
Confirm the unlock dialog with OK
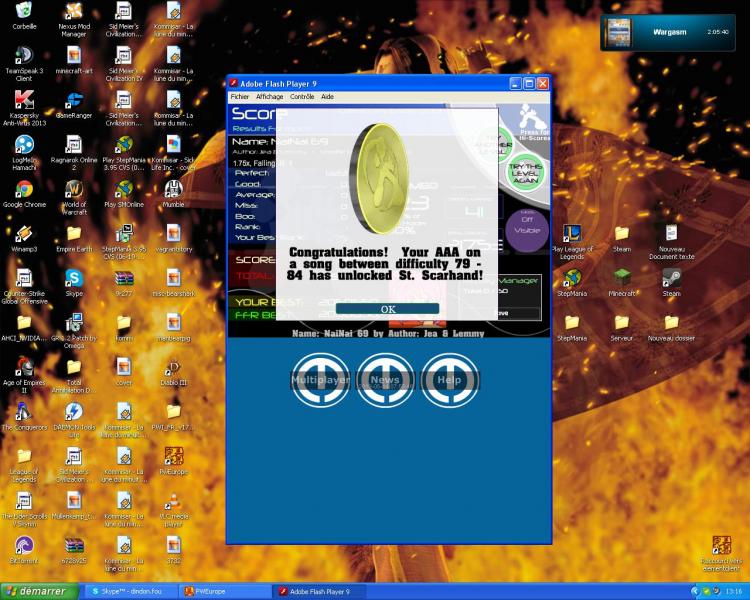tap(387, 309)
